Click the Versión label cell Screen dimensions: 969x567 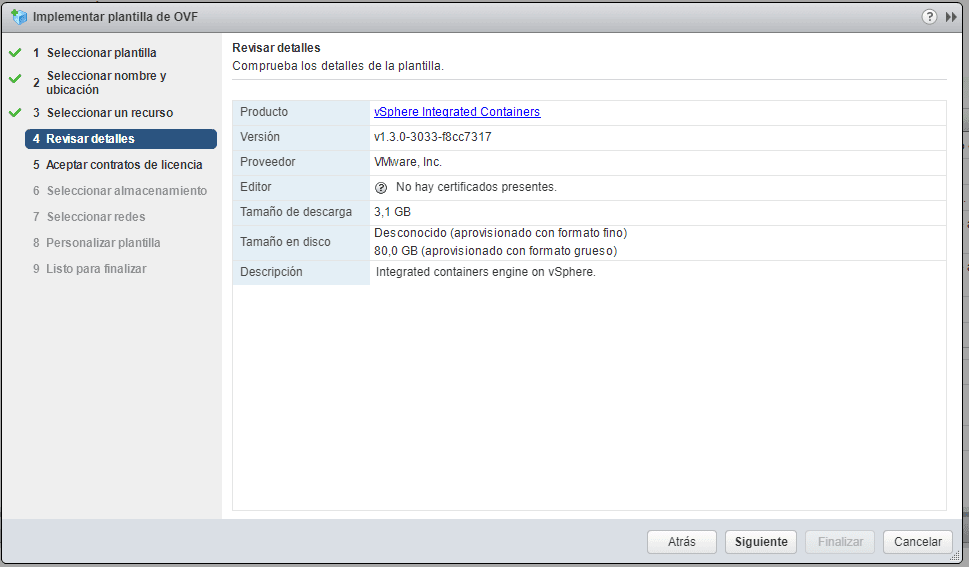pos(301,138)
